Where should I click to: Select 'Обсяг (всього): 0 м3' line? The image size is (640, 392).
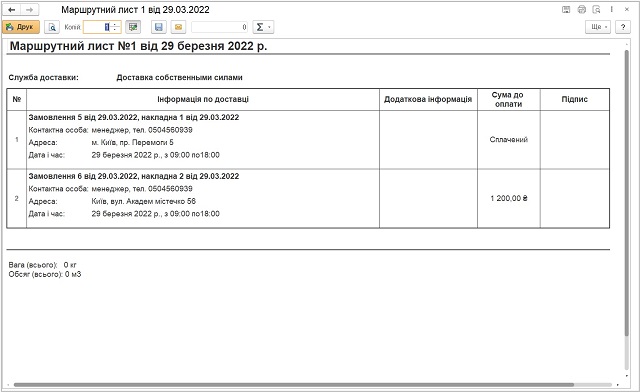(45, 274)
